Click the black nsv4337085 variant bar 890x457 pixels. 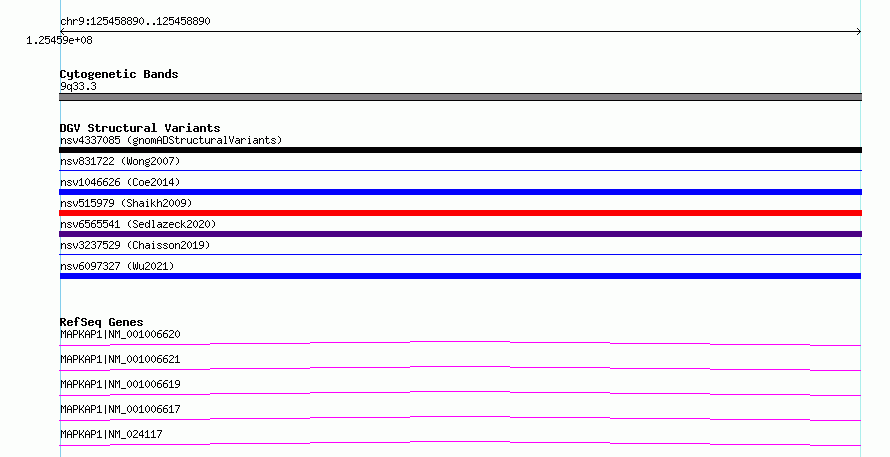tap(460, 150)
